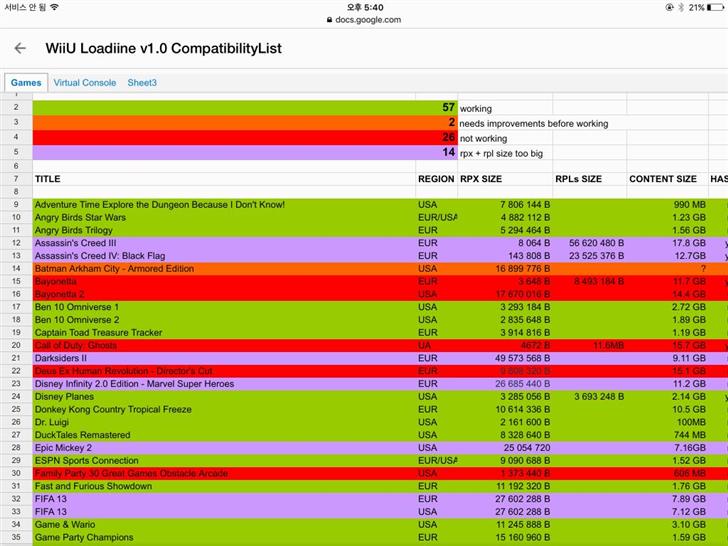Select the 'working' legend cell
The height and width of the screenshot is (546, 728).
coord(505,108)
